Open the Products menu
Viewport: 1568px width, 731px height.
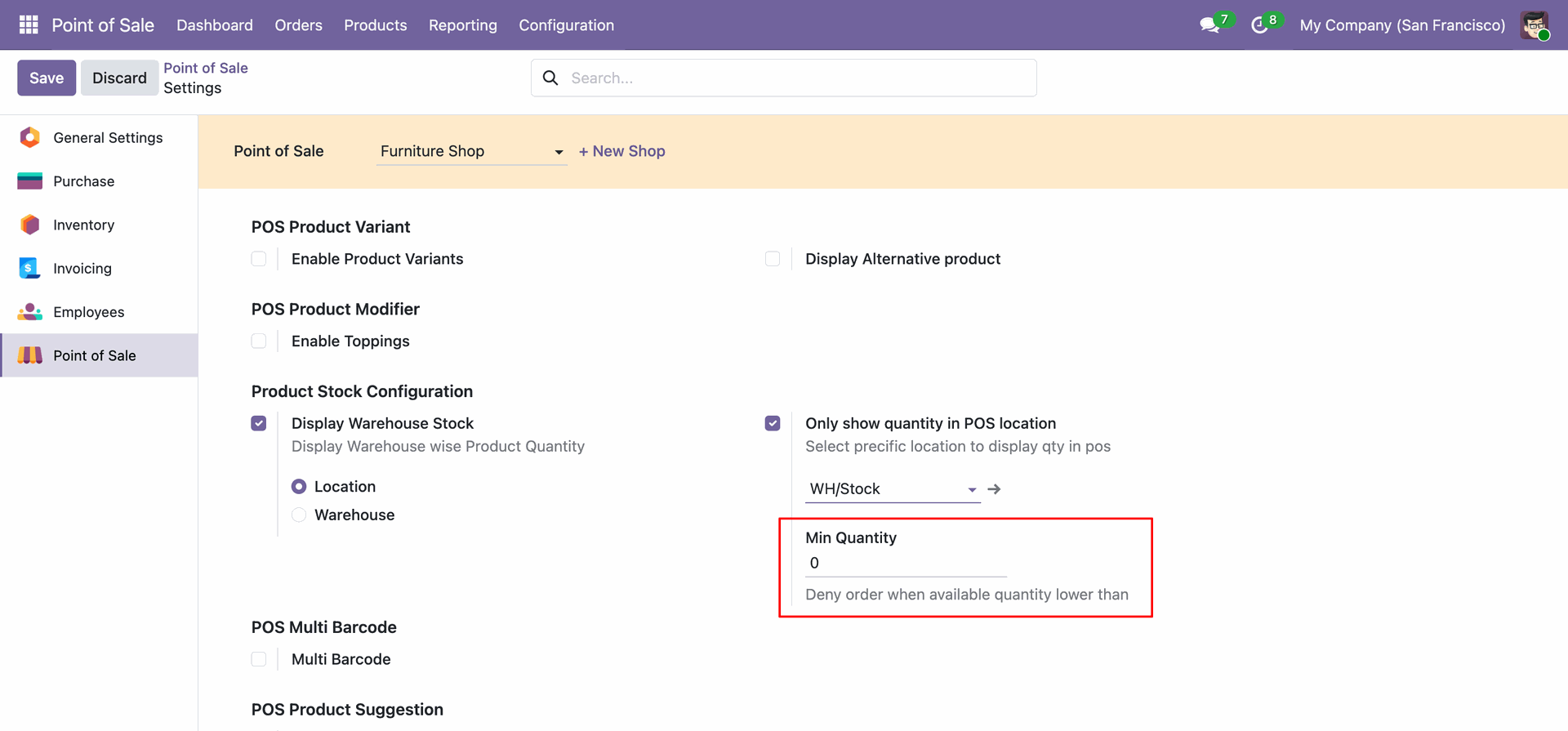tap(376, 25)
